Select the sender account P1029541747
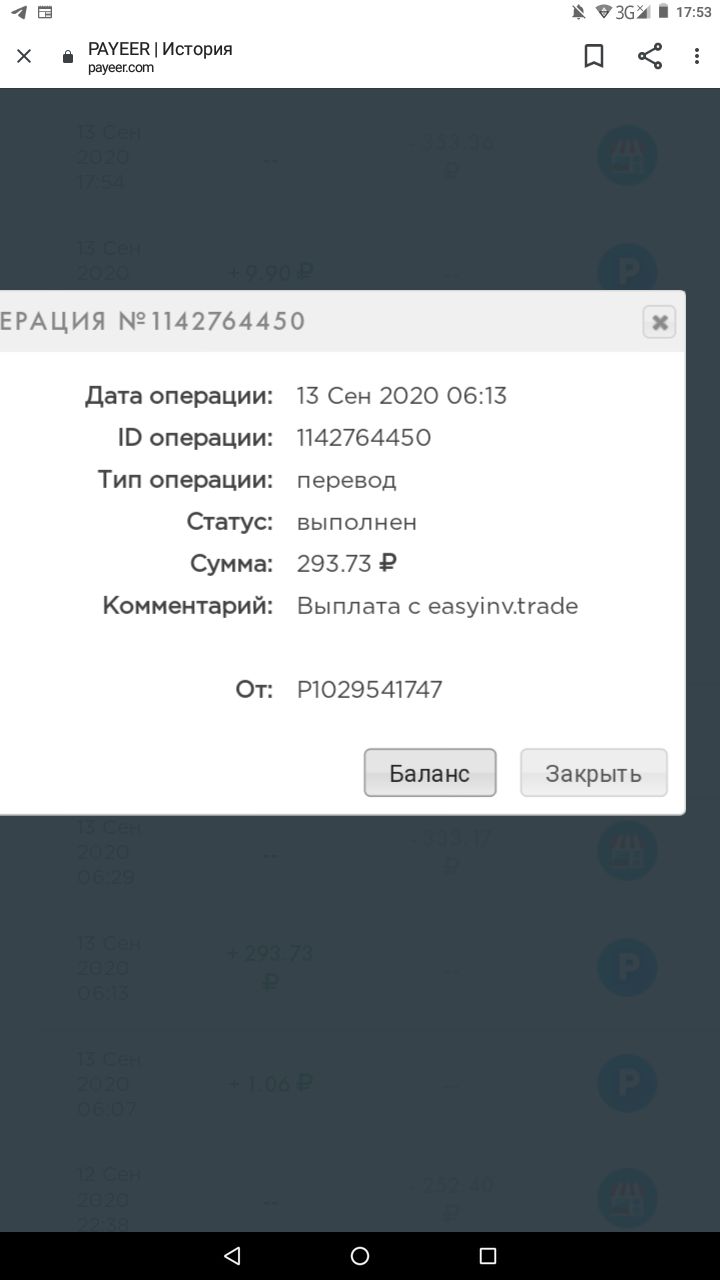 pyautogui.click(x=369, y=690)
